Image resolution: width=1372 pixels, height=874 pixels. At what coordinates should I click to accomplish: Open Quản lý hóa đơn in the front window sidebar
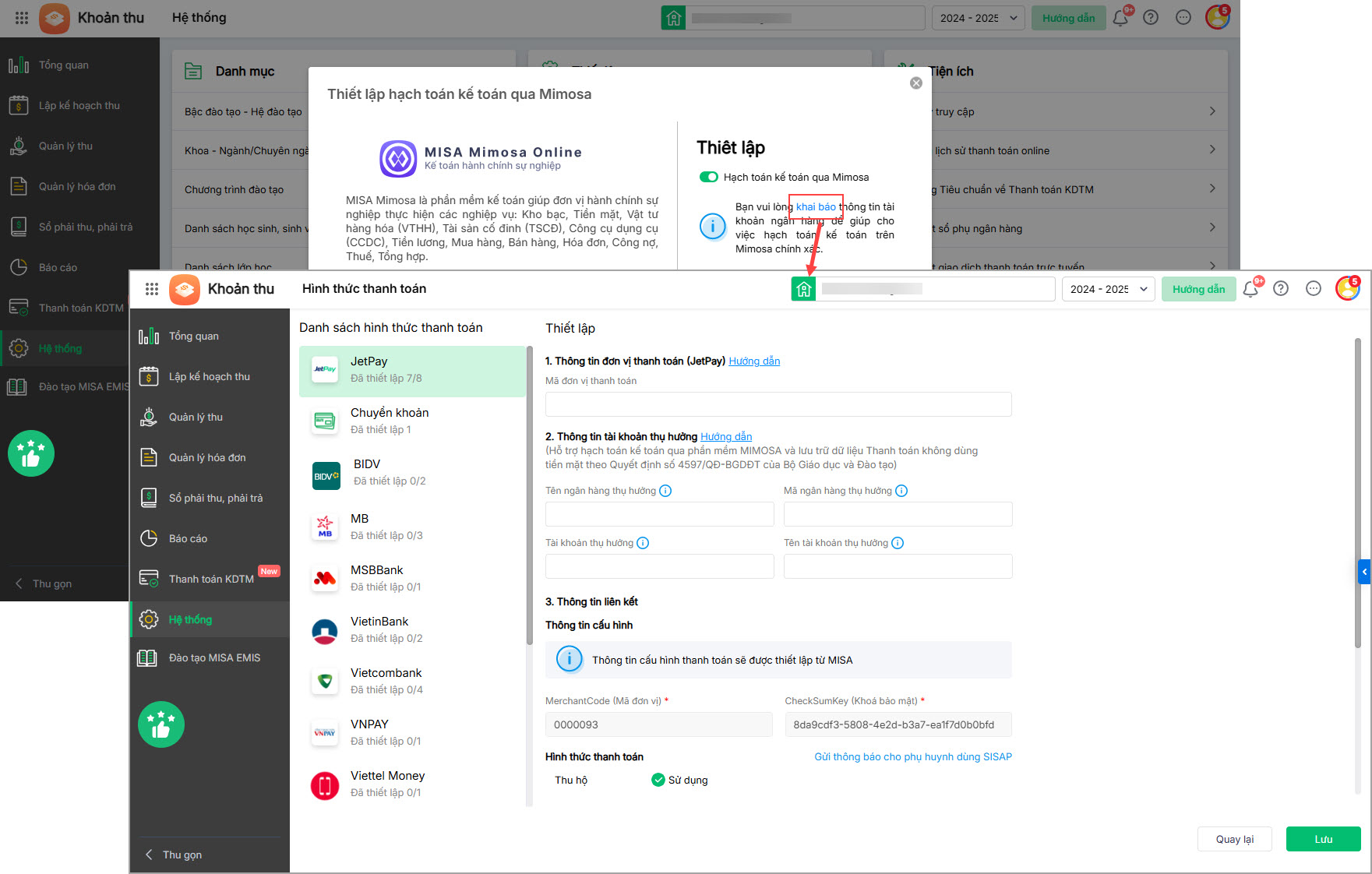tap(210, 457)
